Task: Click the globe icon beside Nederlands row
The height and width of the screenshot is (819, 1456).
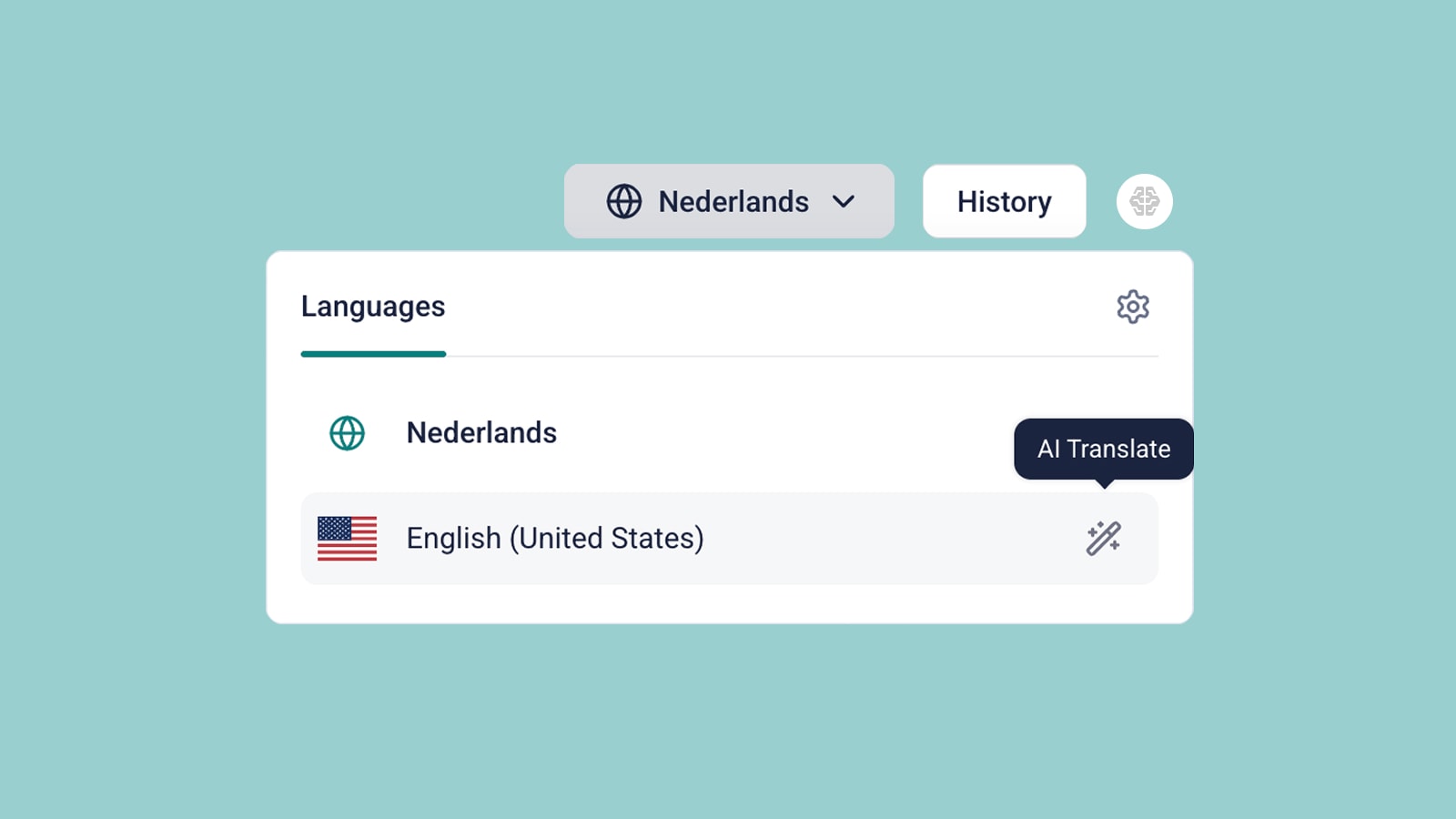Action: tap(348, 433)
